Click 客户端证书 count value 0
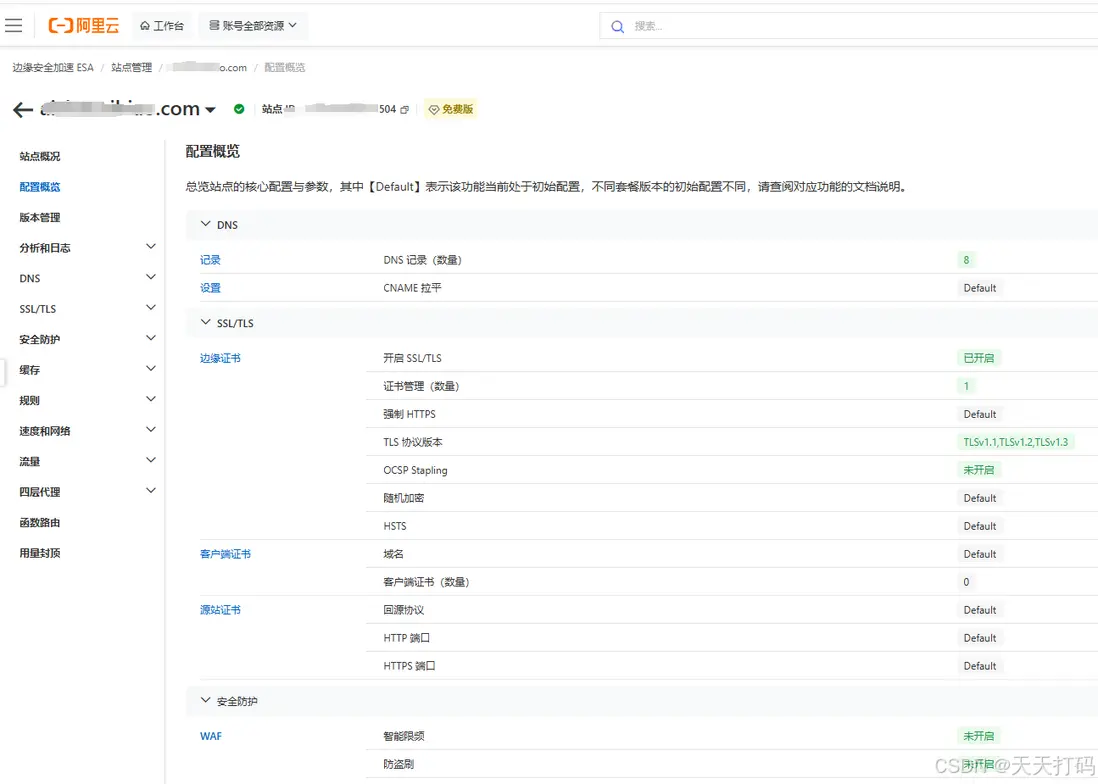This screenshot has width=1098, height=784. pyautogui.click(x=966, y=582)
